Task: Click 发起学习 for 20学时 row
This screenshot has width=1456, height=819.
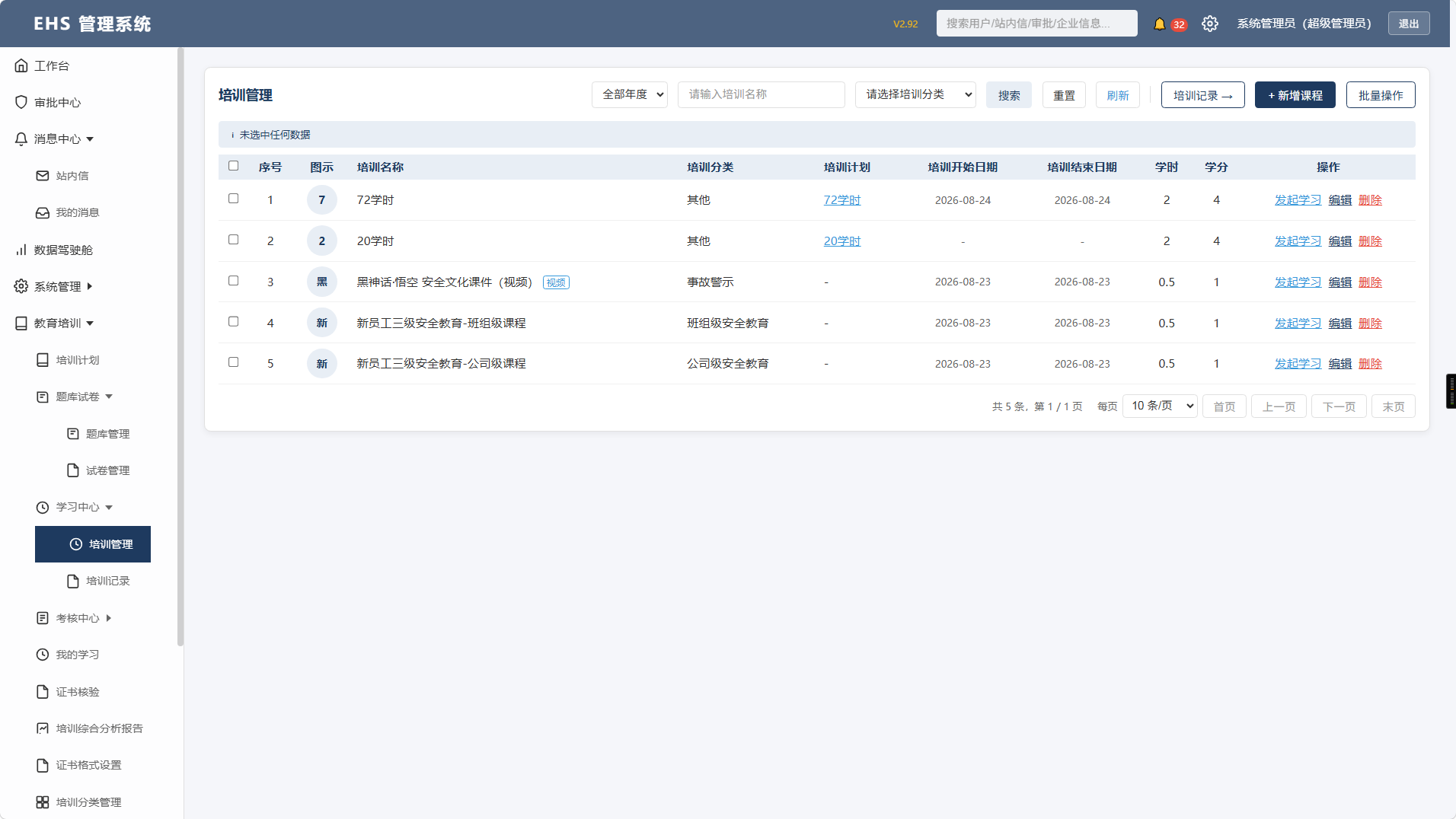Action: coord(1298,241)
